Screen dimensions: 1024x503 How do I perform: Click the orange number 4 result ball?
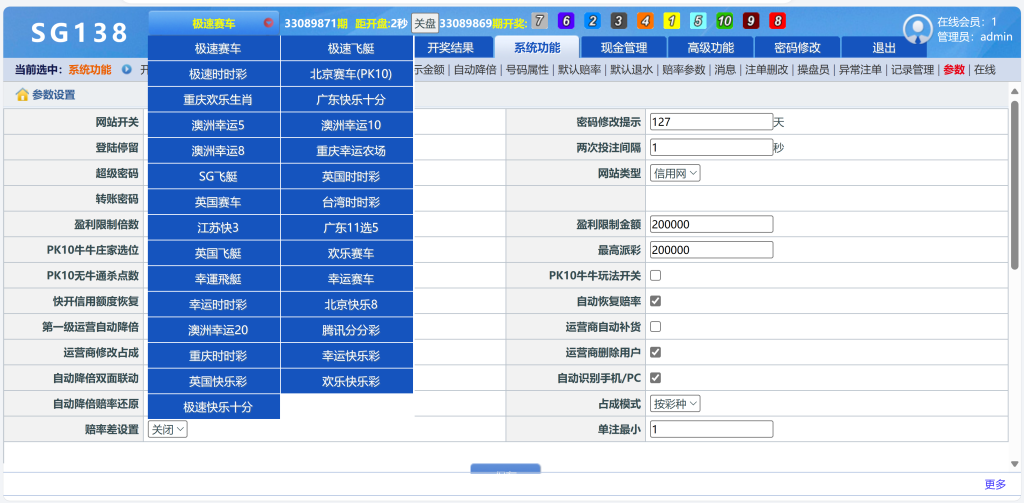coord(645,21)
